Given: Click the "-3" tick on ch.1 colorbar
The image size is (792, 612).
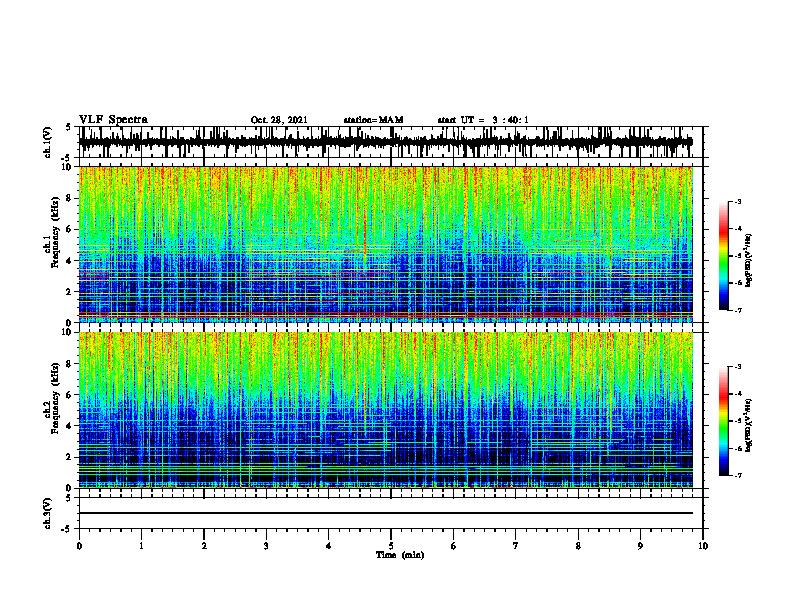Looking at the screenshot, I should click(x=738, y=201).
